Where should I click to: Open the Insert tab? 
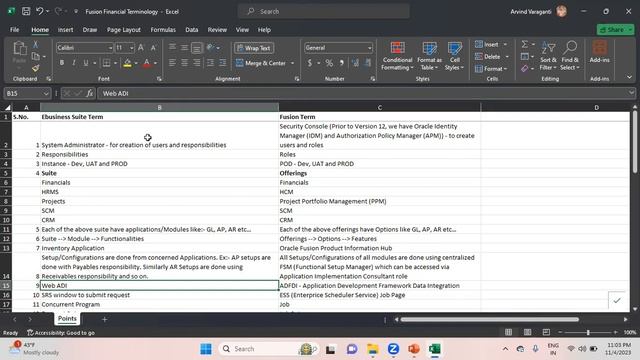coord(65,30)
